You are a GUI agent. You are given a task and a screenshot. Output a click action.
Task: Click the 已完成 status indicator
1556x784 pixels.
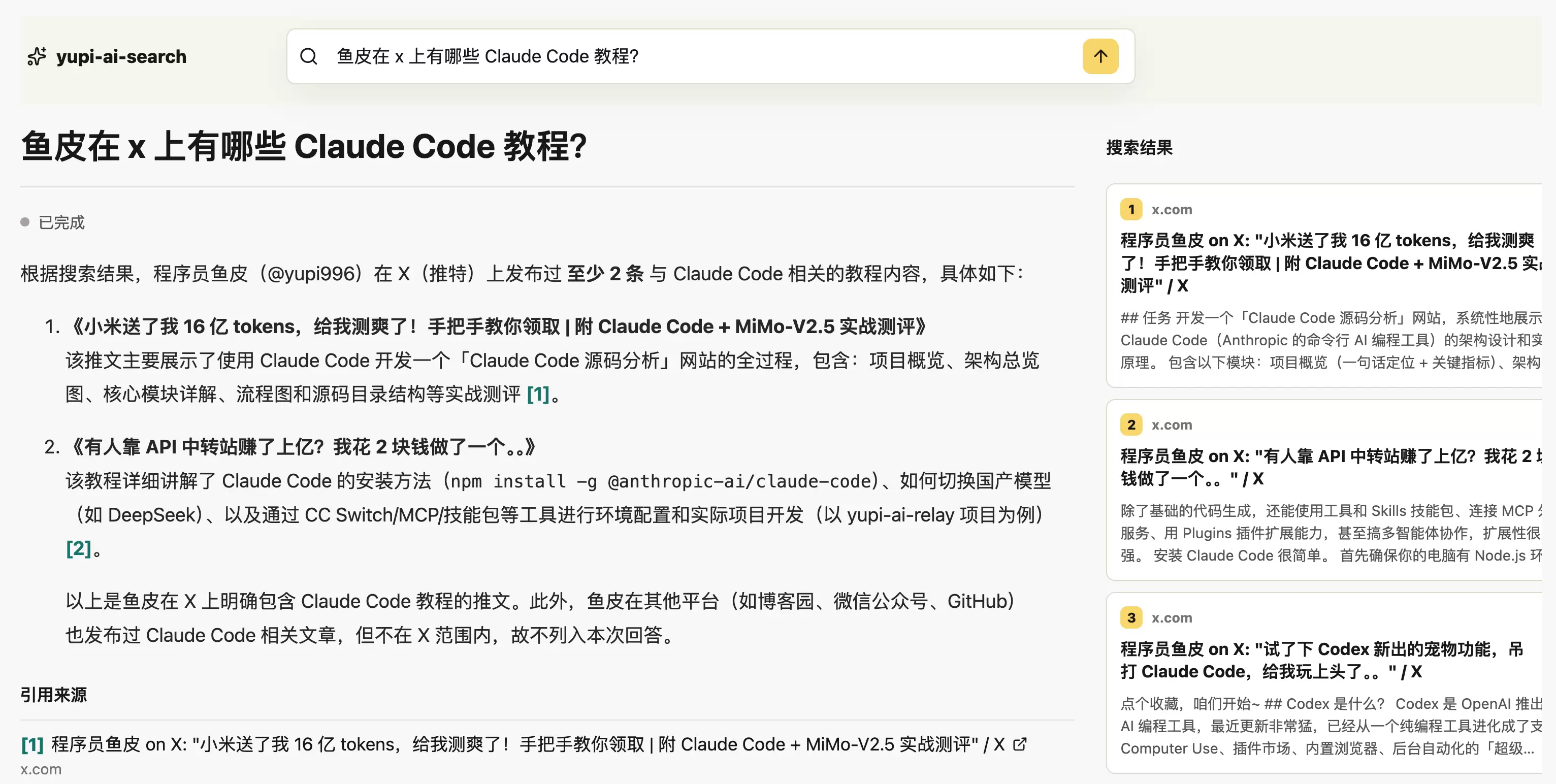tap(53, 222)
